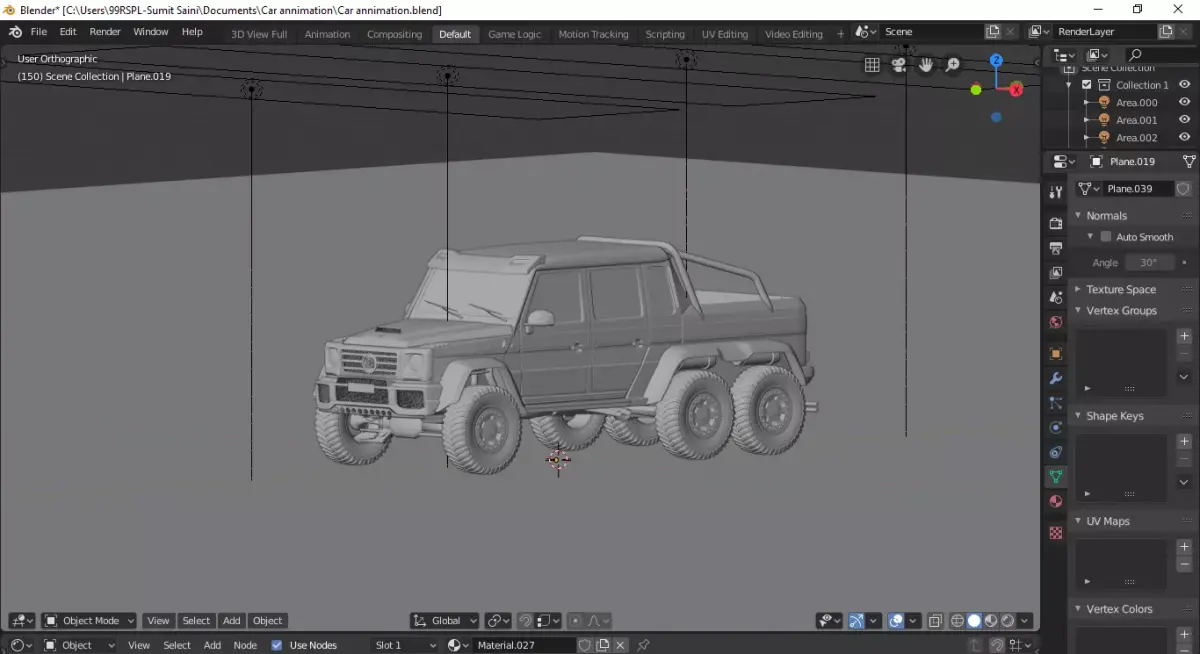Click the magnifier zoom-view icon
The image size is (1200, 654).
point(953,65)
